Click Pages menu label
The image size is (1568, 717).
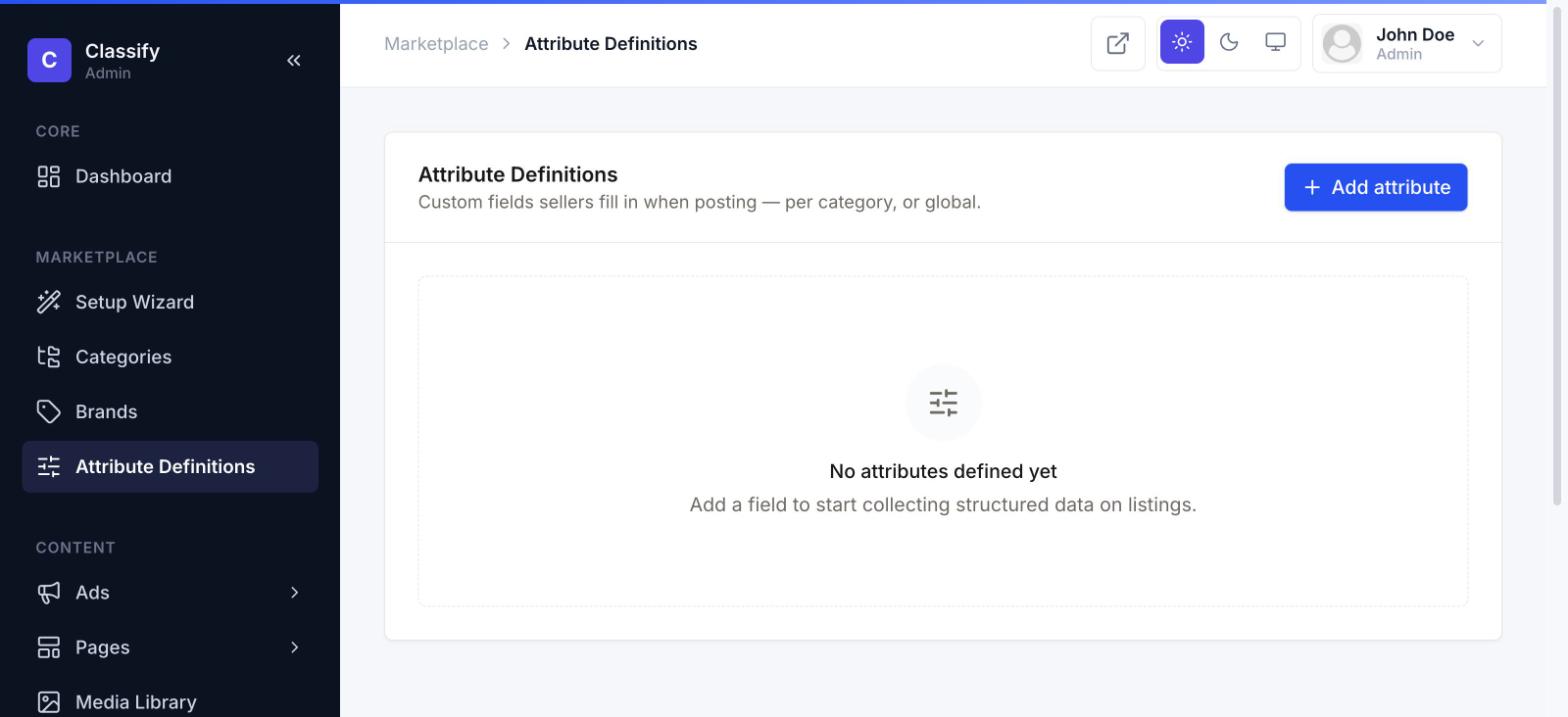(102, 648)
